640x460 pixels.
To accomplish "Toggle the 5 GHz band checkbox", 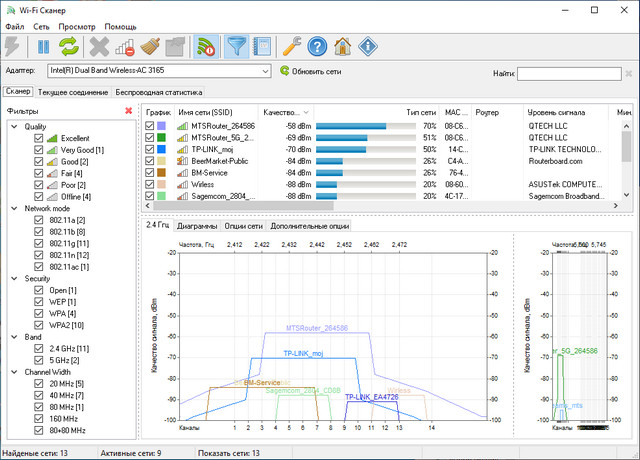I will [39, 360].
